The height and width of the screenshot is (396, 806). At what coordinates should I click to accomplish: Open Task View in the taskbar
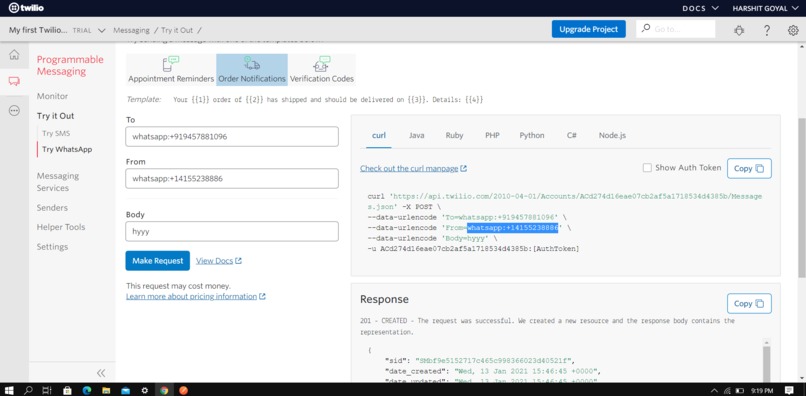pos(47,390)
